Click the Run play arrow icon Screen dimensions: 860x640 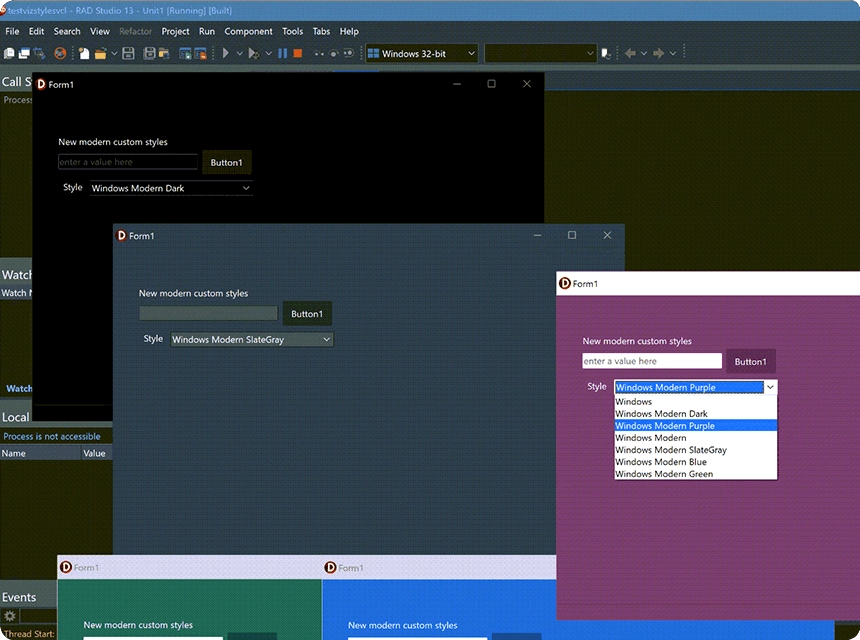pos(227,53)
